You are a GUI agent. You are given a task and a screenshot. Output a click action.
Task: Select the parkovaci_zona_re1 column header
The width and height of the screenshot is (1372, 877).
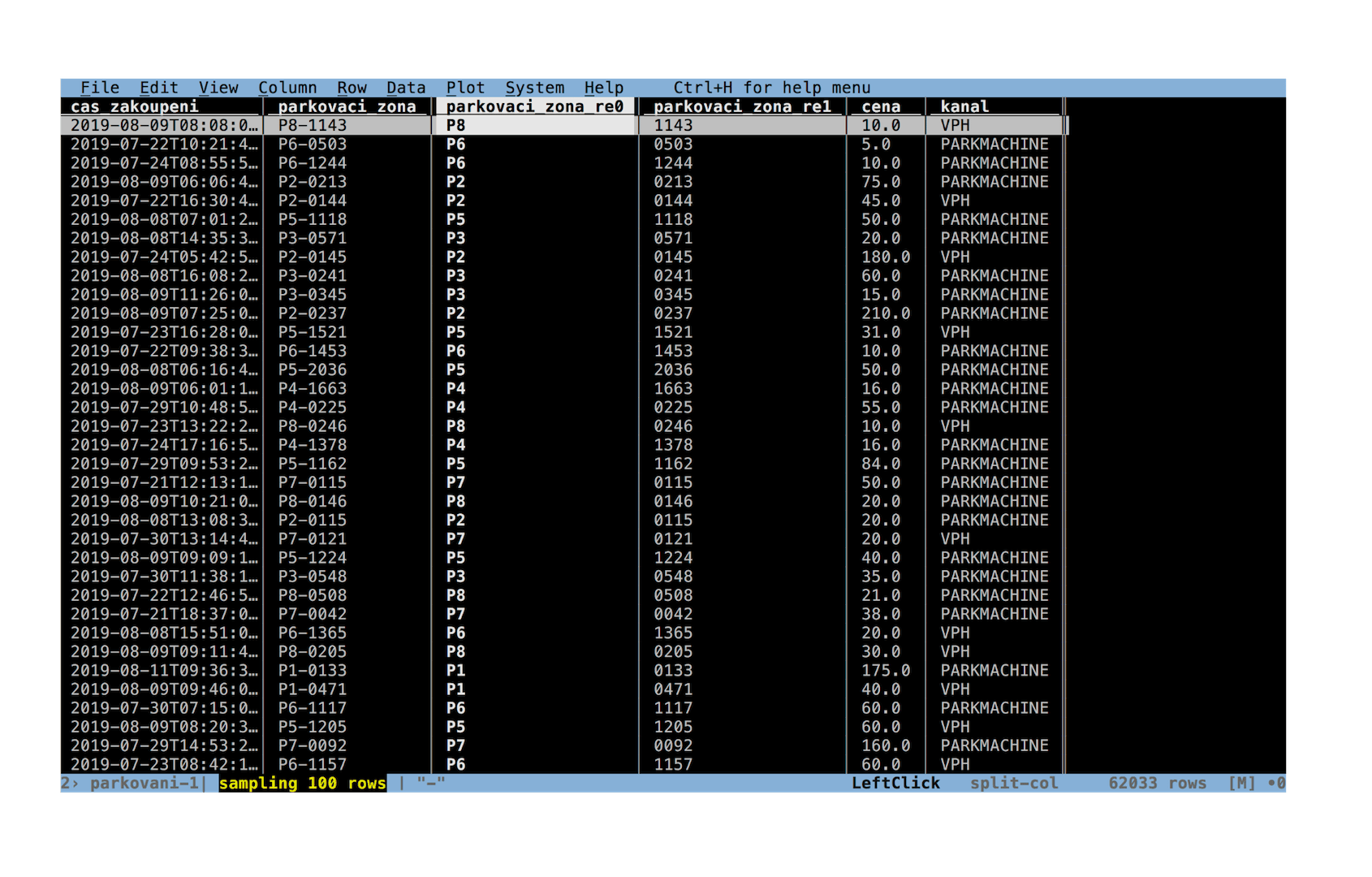(x=743, y=106)
